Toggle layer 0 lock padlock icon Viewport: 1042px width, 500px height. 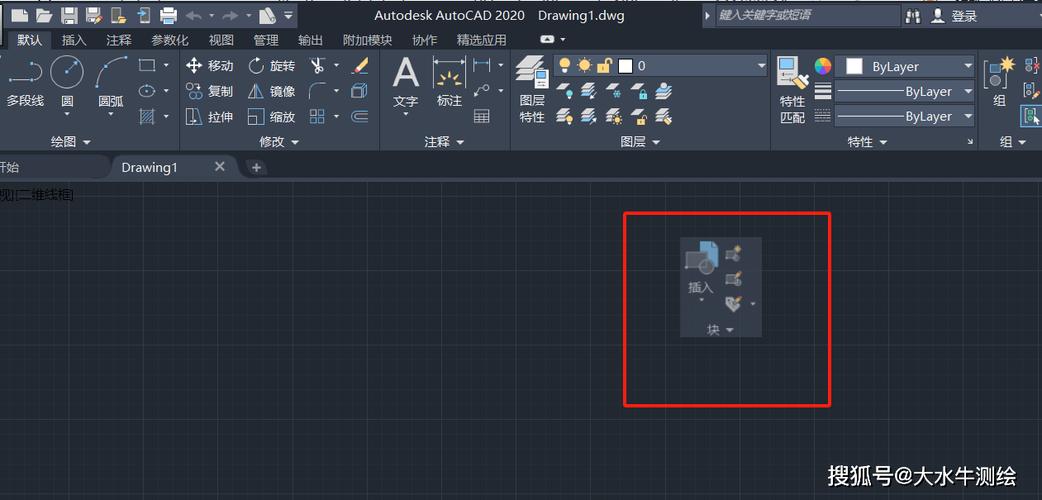603,66
